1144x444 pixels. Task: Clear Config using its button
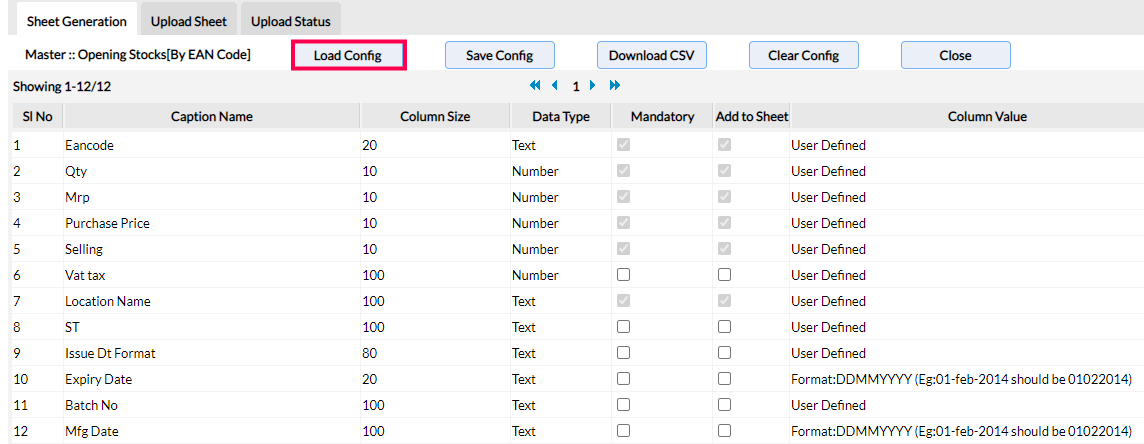803,55
